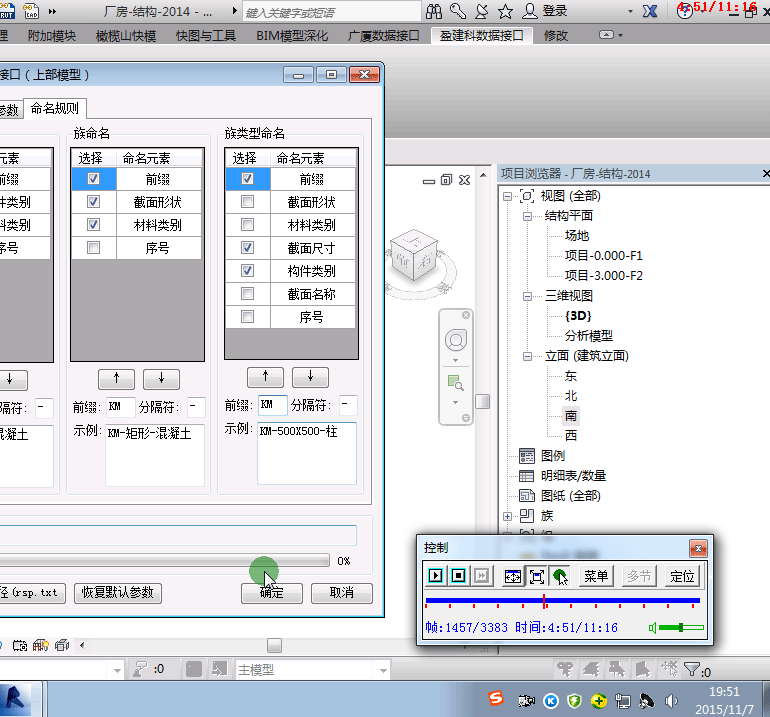The height and width of the screenshot is (717, 770).
Task: Switch to the 修改 ribbon tab
Action: coord(555,35)
